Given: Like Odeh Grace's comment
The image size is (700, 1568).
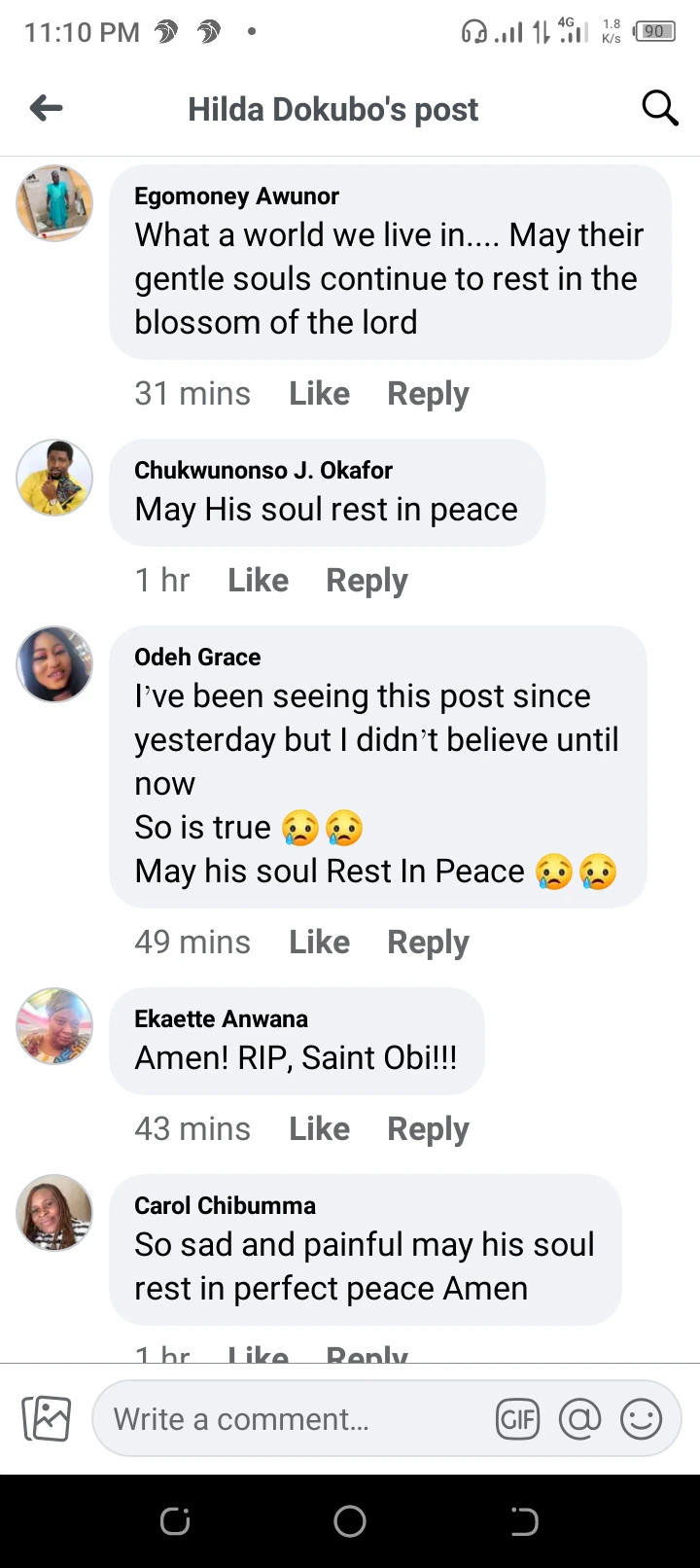Looking at the screenshot, I should (319, 942).
